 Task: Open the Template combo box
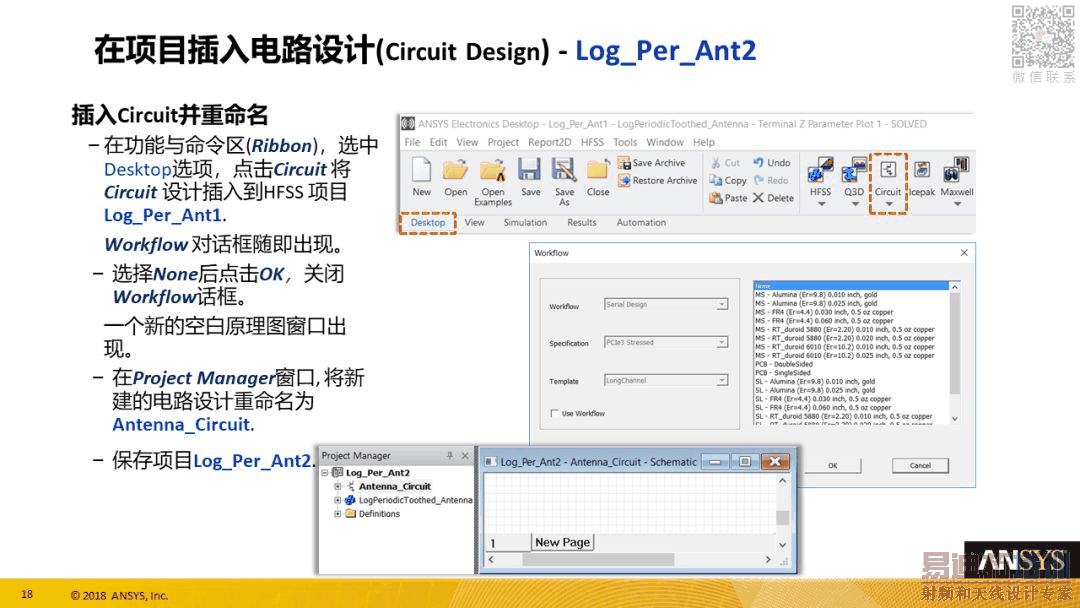[666, 380]
